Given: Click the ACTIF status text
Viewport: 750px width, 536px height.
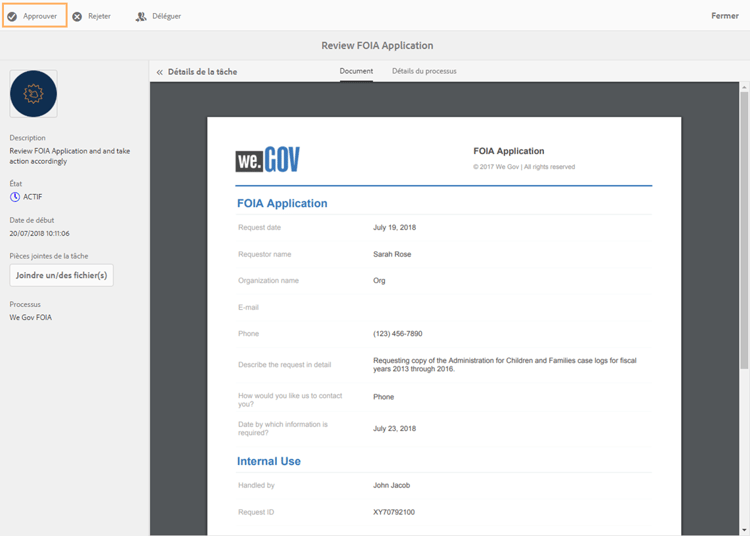Looking at the screenshot, I should click(x=33, y=197).
